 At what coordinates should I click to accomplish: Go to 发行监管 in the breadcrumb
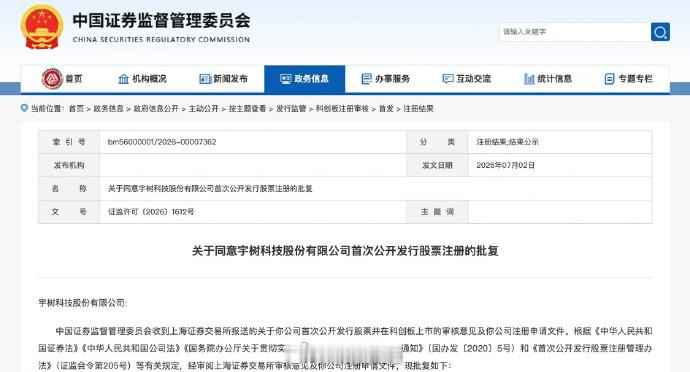pyautogui.click(x=291, y=108)
